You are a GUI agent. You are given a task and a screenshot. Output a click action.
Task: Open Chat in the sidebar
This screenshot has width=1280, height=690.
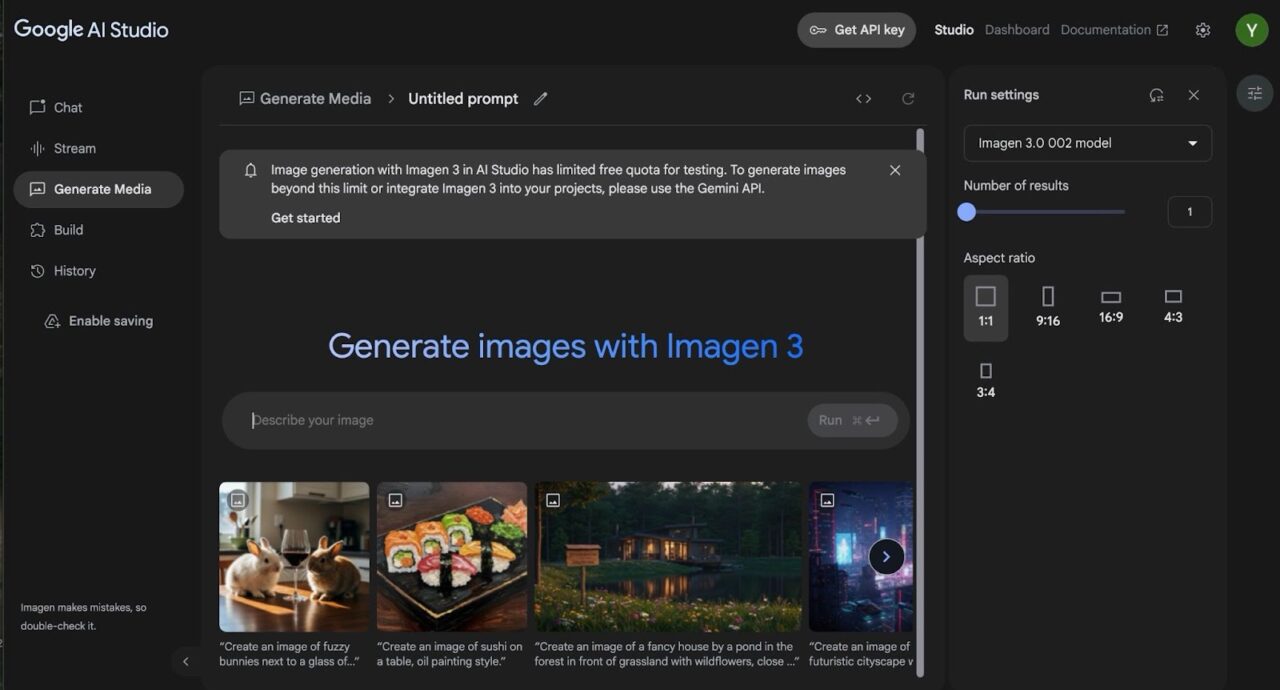98,108
